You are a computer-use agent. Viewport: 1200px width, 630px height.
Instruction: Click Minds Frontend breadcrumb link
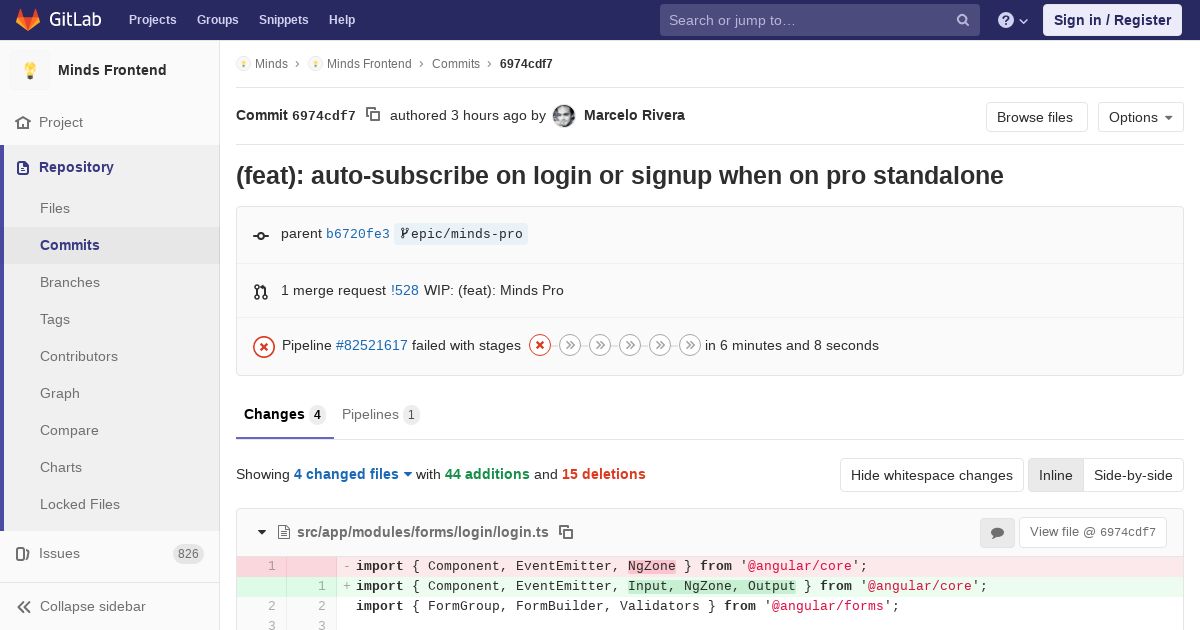coord(369,64)
